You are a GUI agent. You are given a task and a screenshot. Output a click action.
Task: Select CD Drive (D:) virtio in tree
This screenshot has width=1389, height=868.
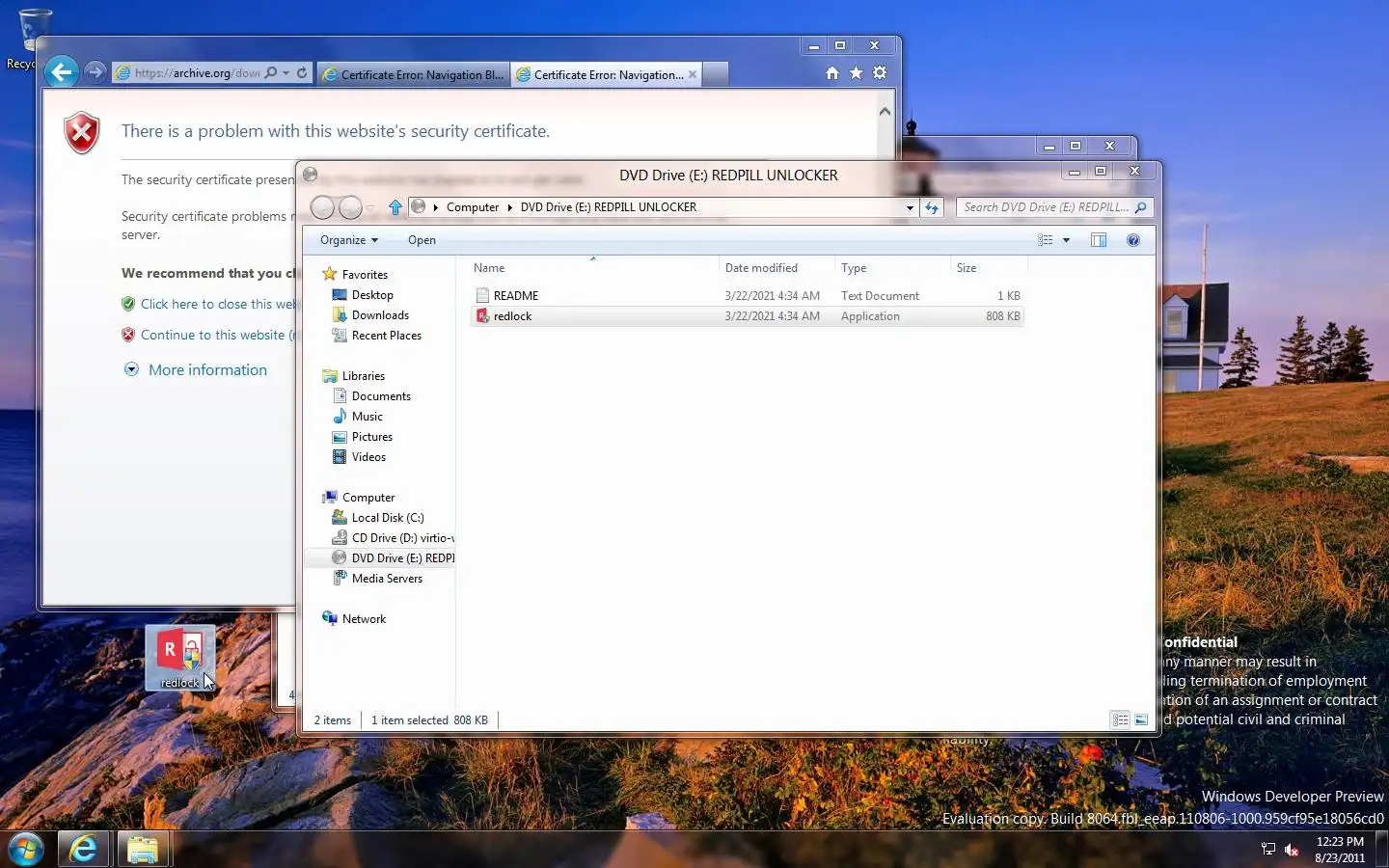(393, 538)
